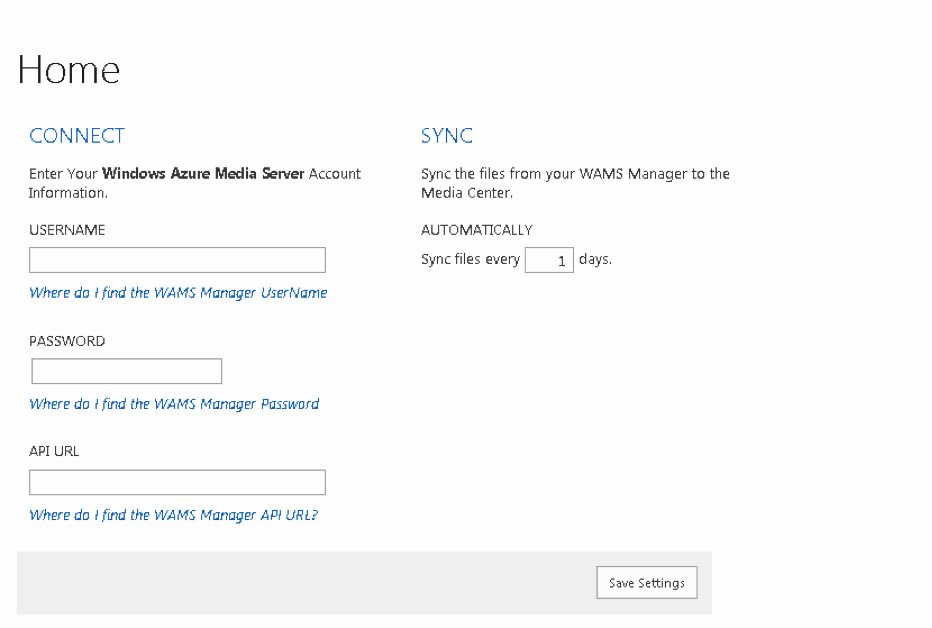The image size is (932, 628).
Task: Click the 'Sync files every' text
Action: [x=471, y=260]
